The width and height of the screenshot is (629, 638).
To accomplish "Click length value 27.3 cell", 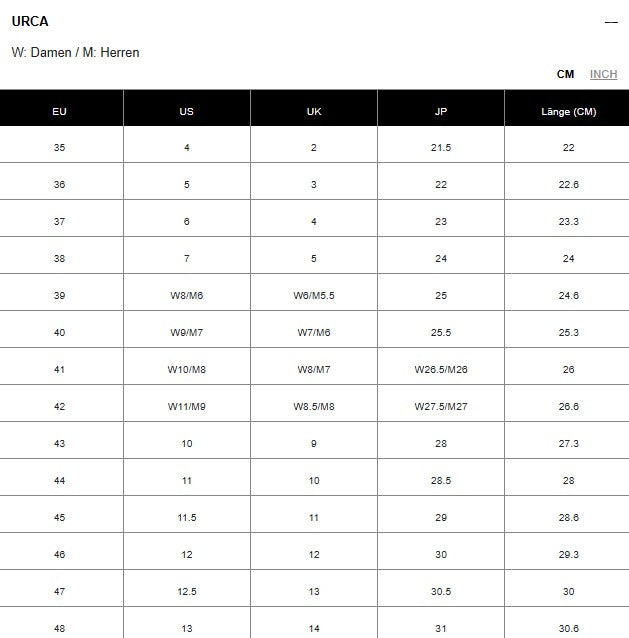I will [x=568, y=443].
